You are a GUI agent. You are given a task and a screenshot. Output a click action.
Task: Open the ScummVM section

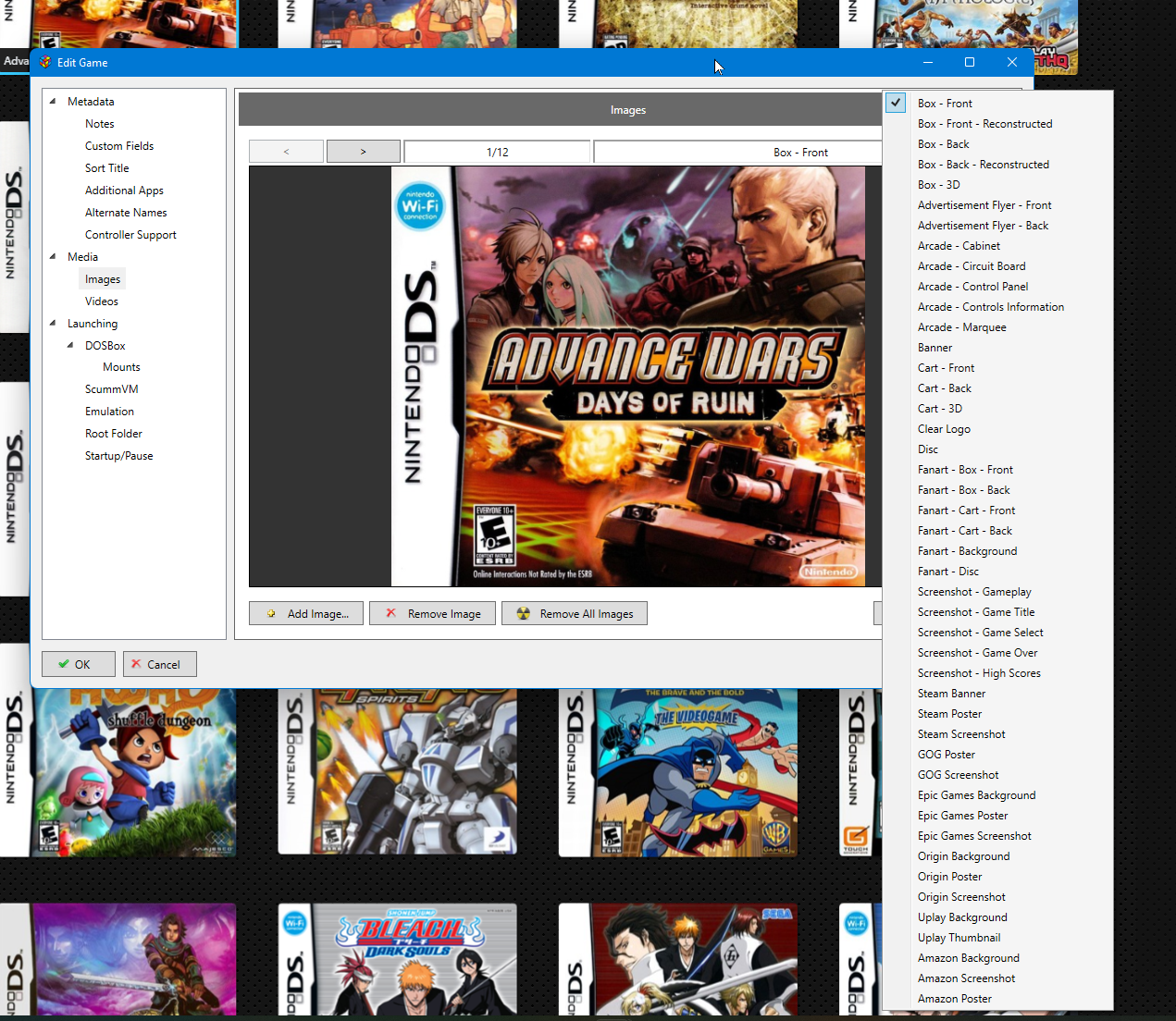point(111,389)
